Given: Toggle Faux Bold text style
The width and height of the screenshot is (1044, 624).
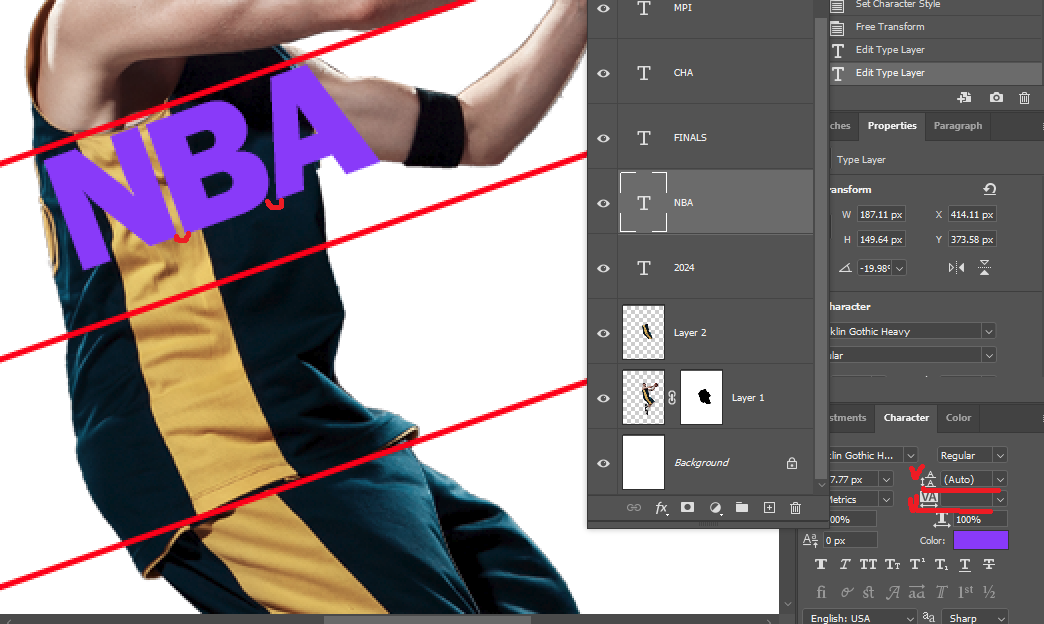Looking at the screenshot, I should click(820, 565).
